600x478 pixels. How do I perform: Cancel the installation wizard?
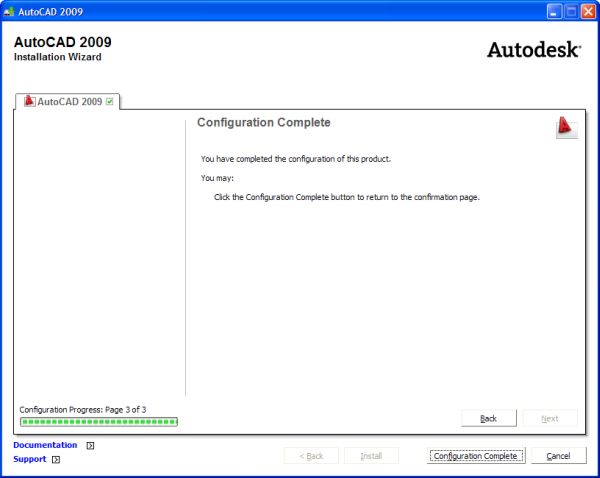click(559, 455)
